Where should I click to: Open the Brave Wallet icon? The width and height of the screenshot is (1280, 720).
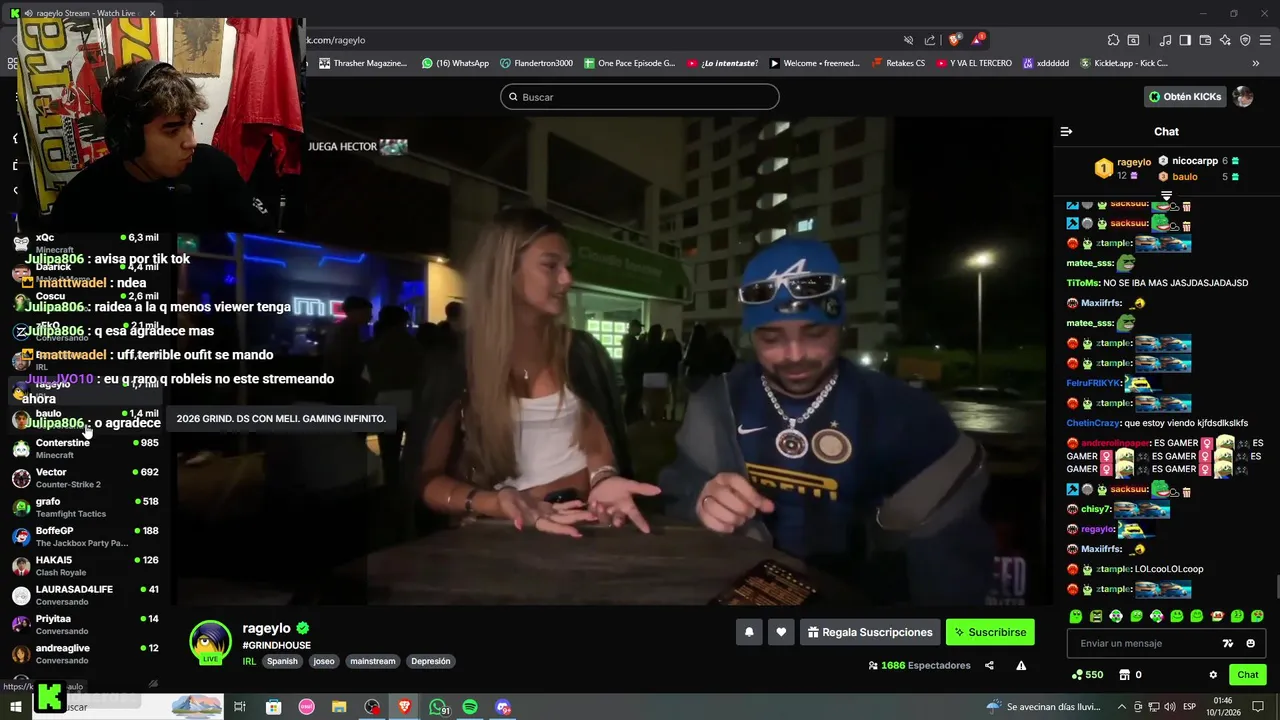coord(1205,40)
